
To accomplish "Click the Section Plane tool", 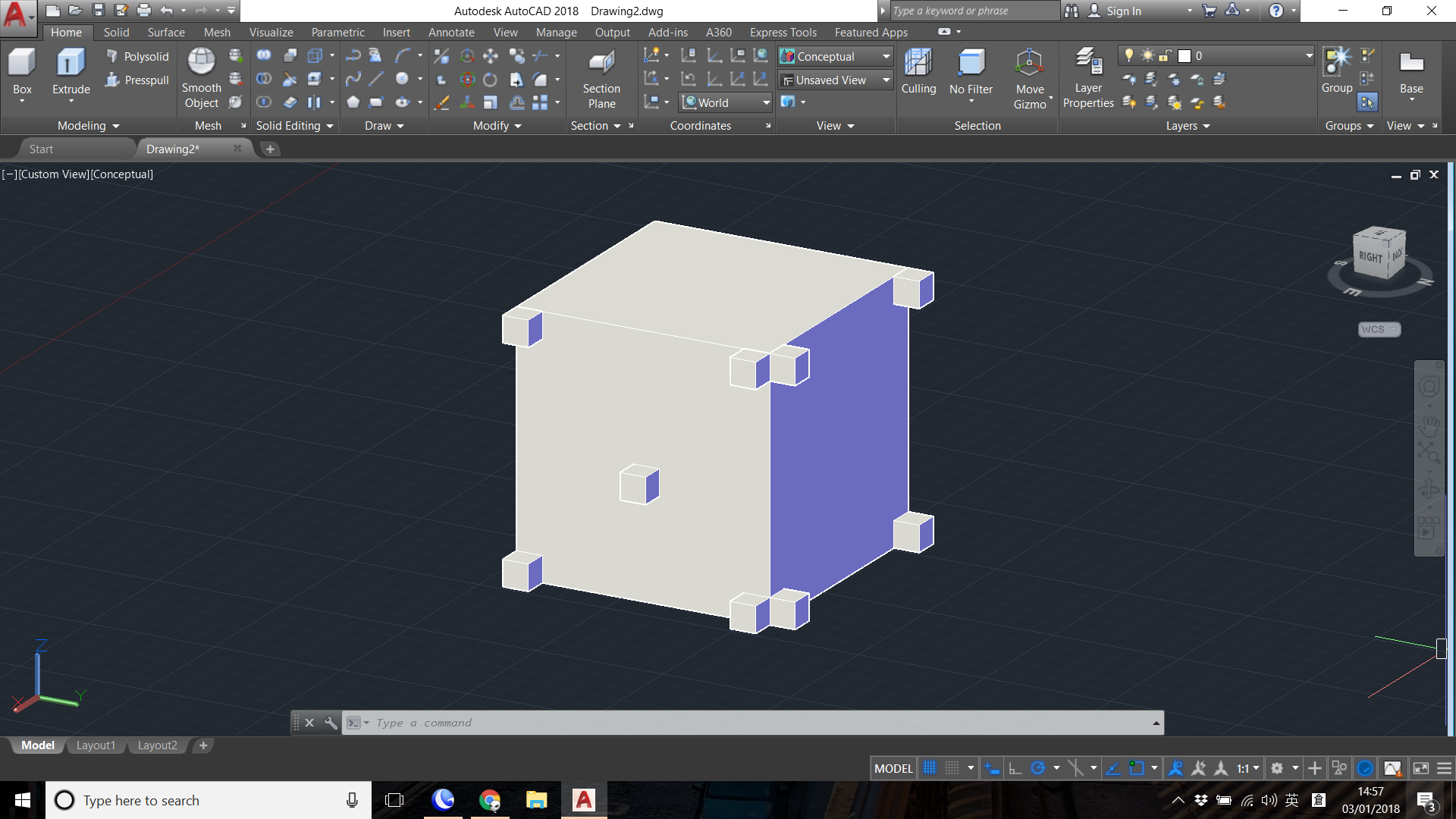I will pyautogui.click(x=601, y=80).
